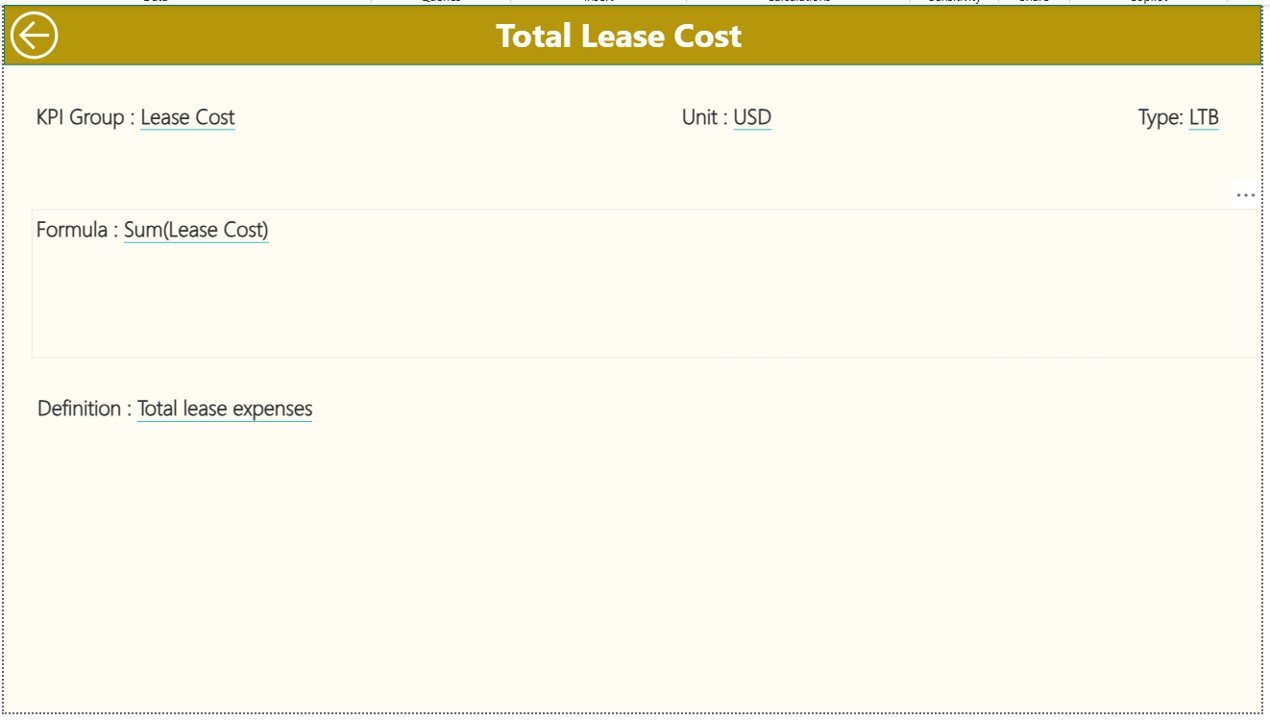
Task: Follow the Lease Cost KPI Group link
Action: click(x=187, y=117)
